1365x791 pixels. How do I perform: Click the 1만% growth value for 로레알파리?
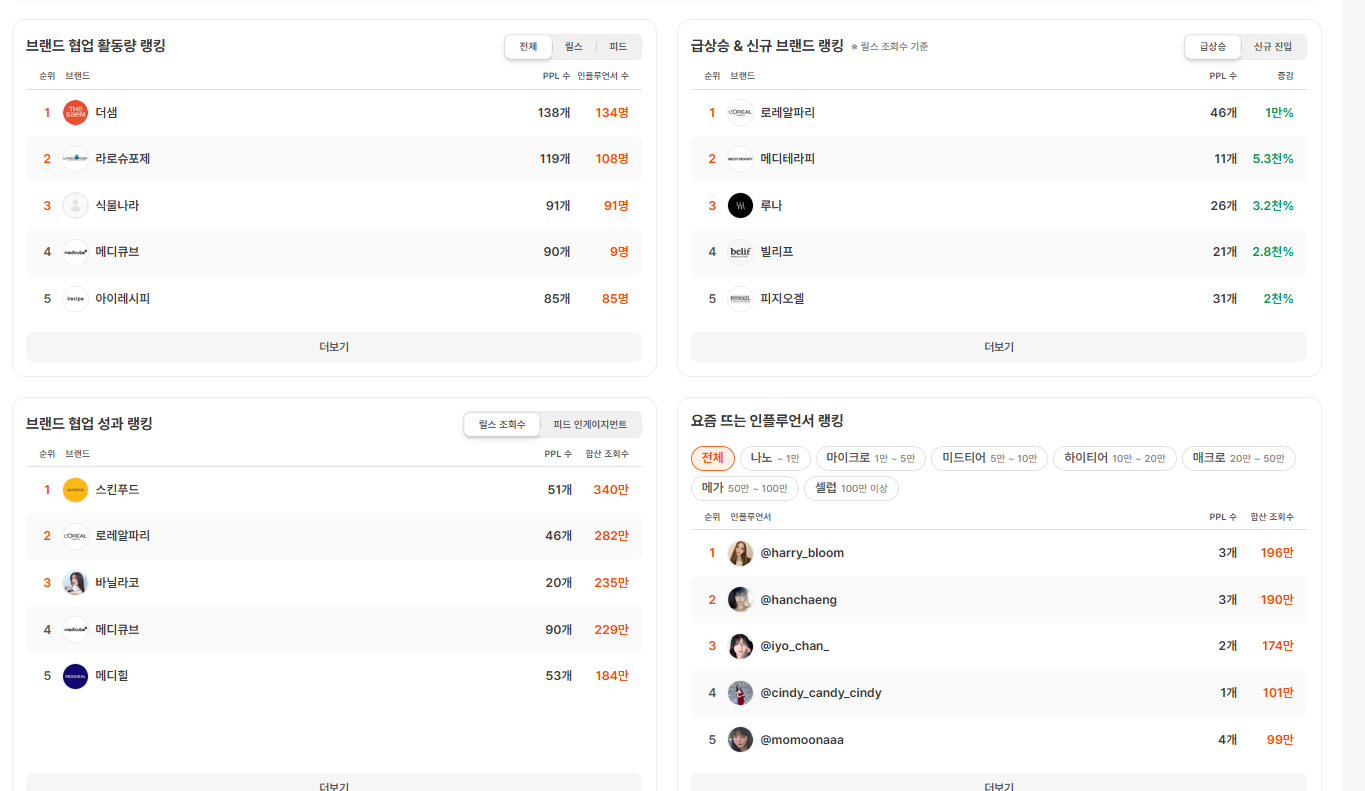coord(1279,113)
